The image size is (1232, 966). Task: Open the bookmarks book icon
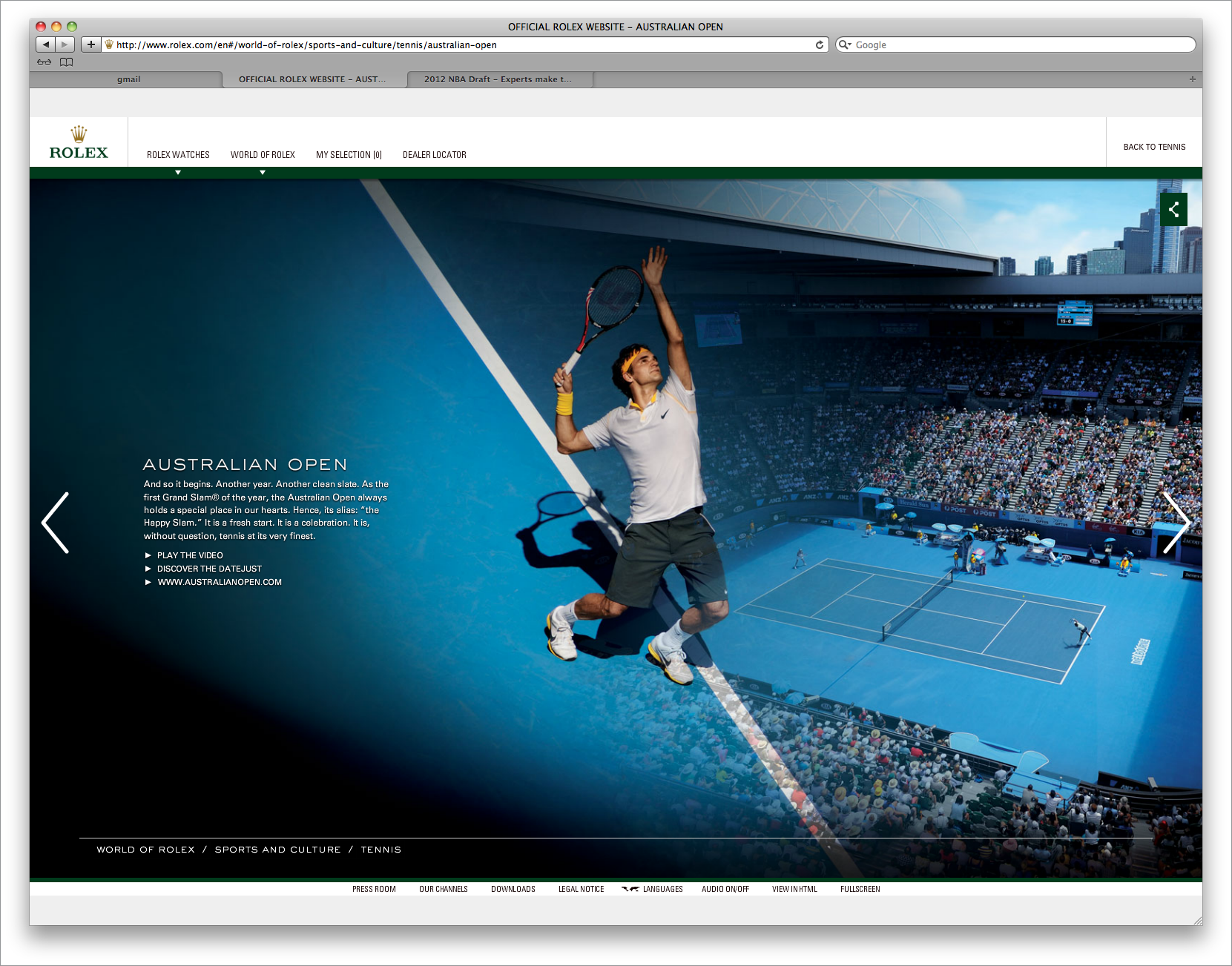[67, 62]
